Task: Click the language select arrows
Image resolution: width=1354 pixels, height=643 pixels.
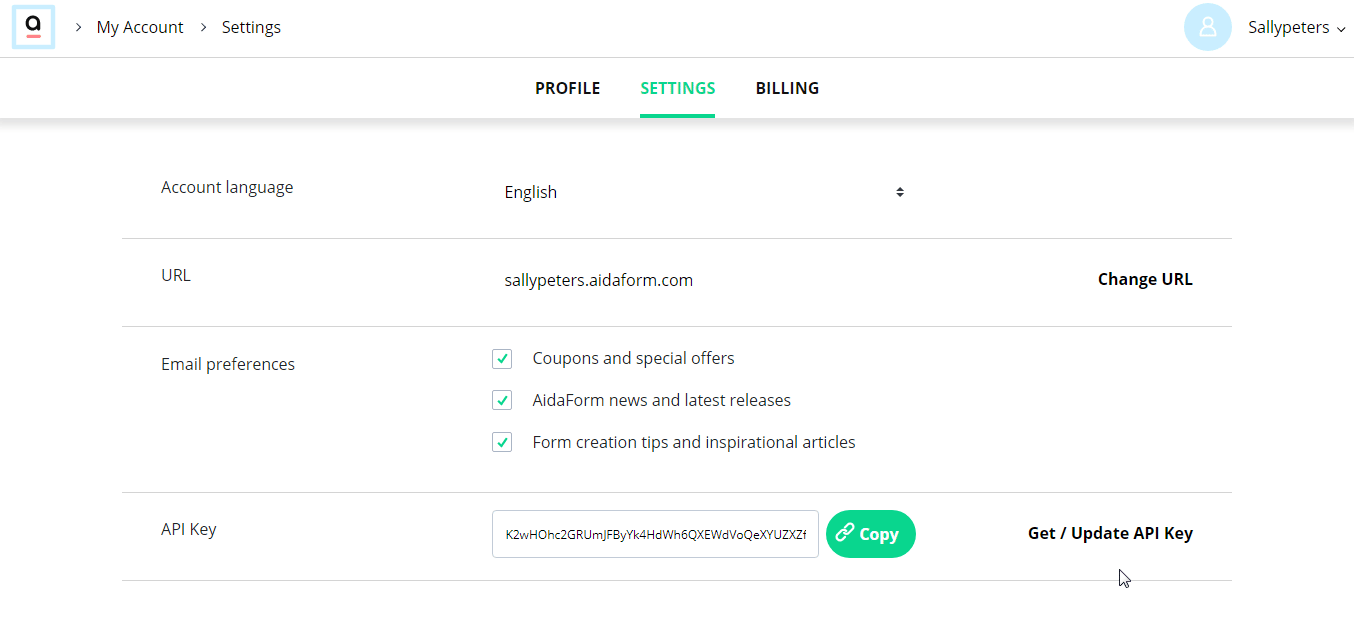Action: point(900,192)
